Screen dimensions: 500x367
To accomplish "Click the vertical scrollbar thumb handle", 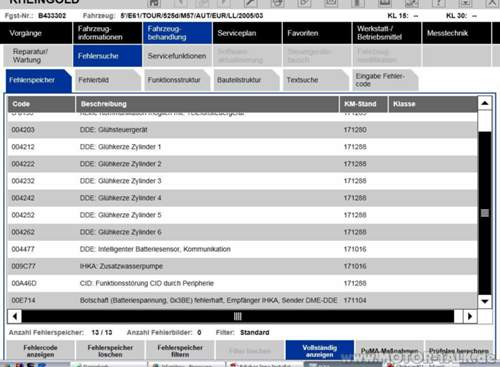I will [x=485, y=213].
